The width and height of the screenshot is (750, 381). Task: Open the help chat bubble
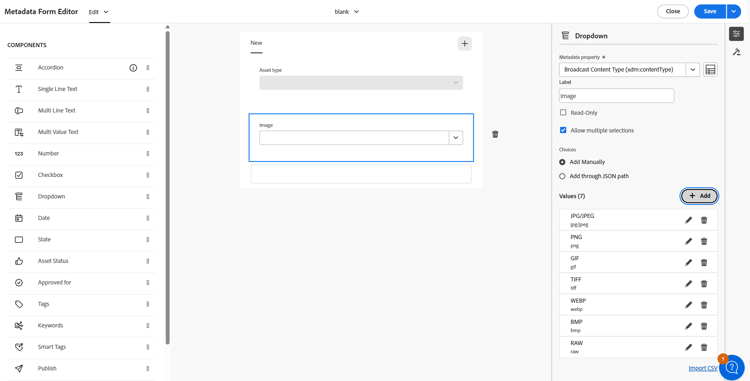pyautogui.click(x=732, y=368)
